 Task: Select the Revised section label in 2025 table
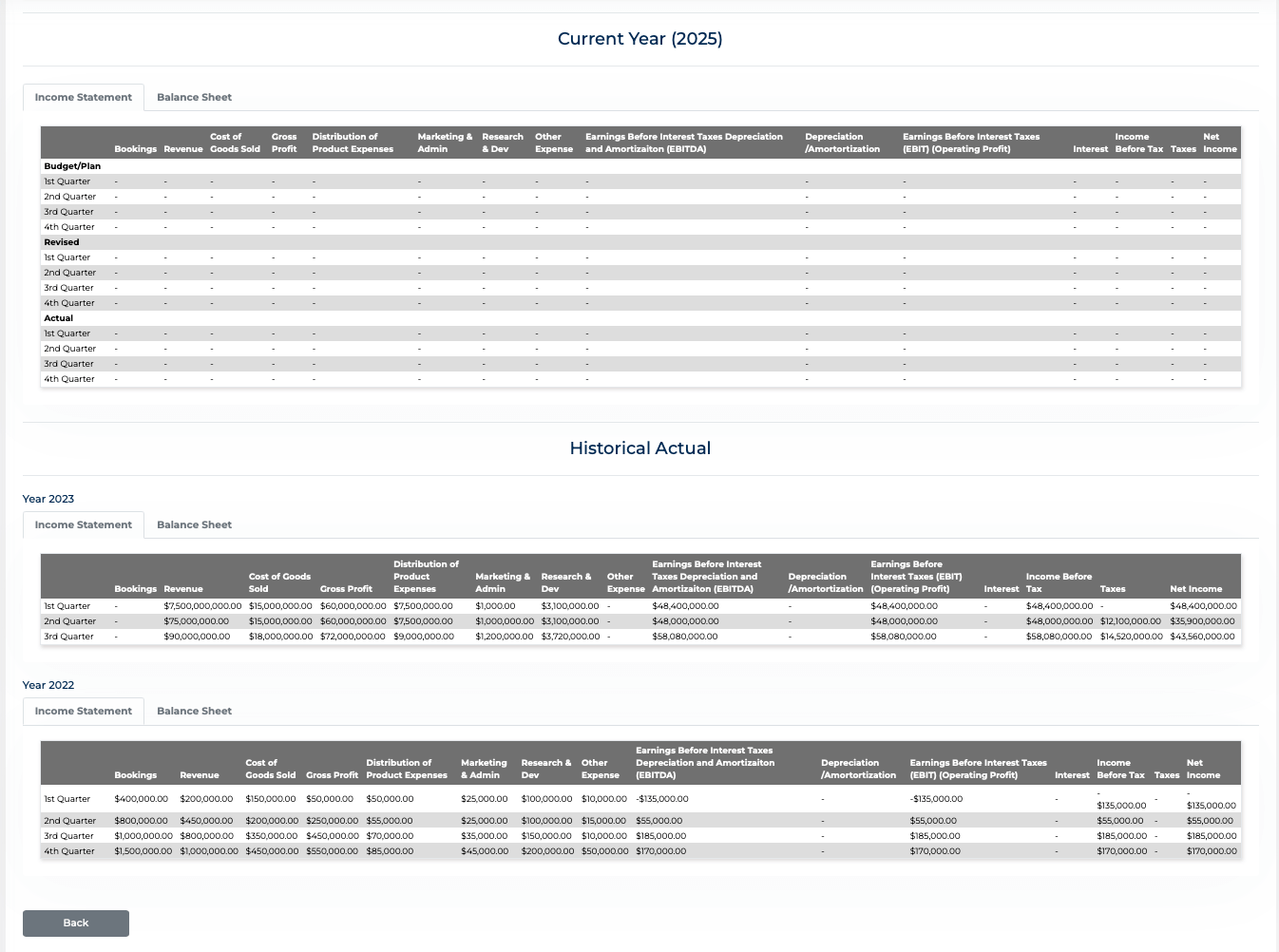(62, 242)
